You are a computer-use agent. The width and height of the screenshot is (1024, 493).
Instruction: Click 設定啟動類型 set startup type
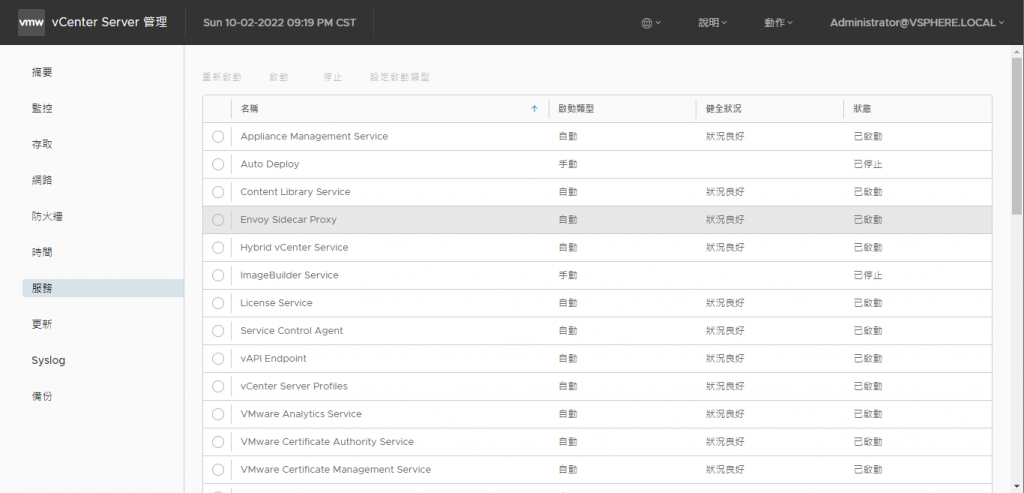[x=400, y=77]
